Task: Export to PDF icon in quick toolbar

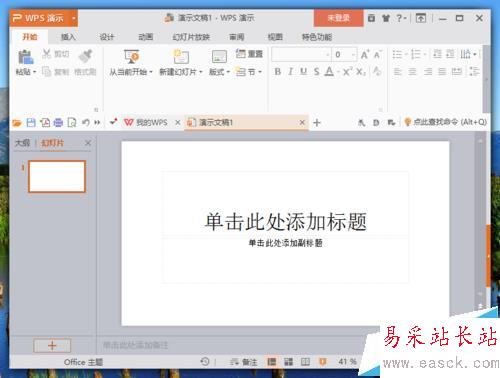Action: point(45,123)
